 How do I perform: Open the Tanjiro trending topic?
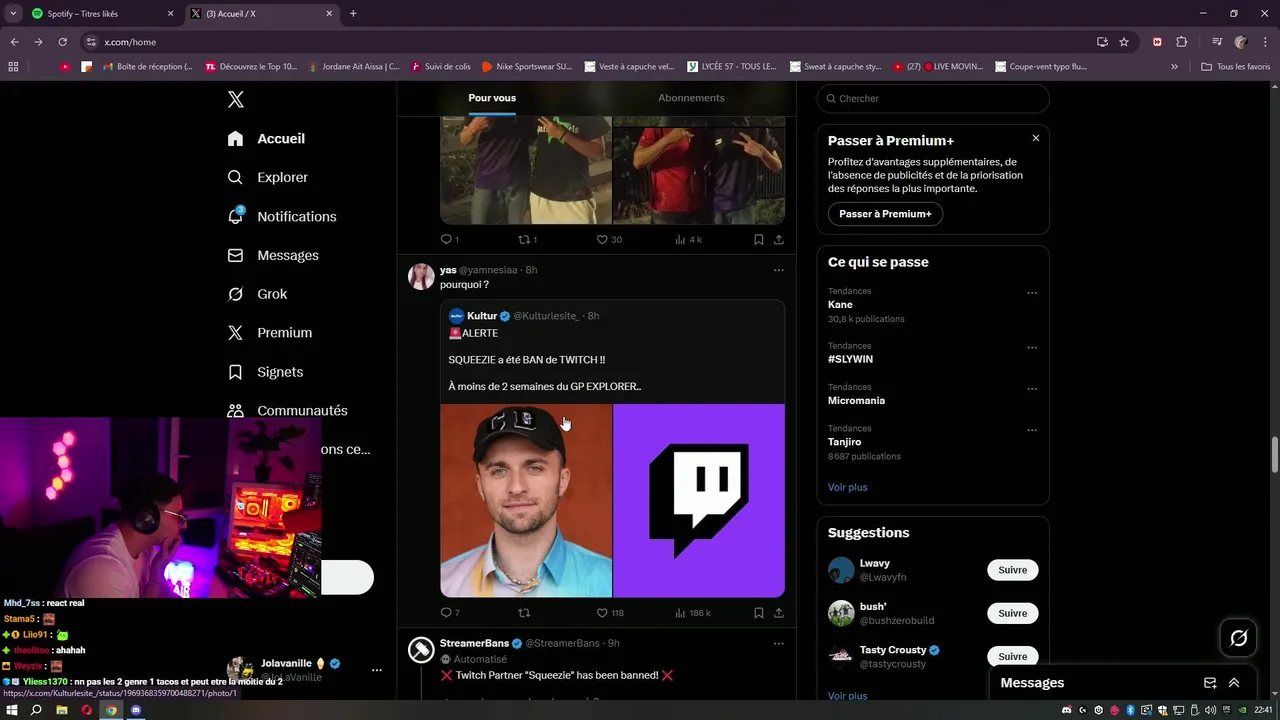coord(845,442)
